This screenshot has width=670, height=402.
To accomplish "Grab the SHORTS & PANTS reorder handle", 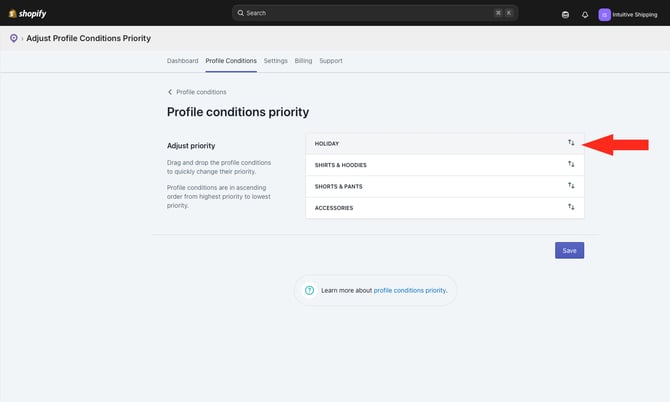I will (571, 185).
